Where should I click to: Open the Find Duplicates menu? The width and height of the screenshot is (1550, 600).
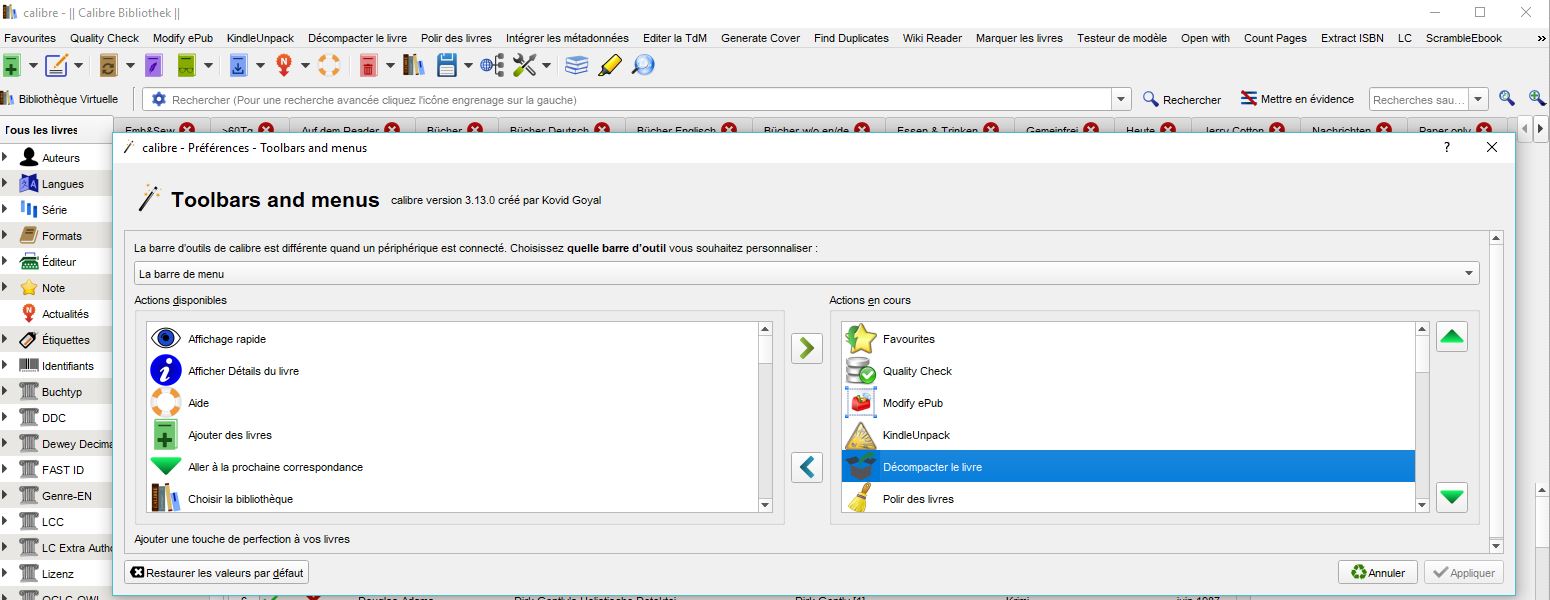click(851, 38)
